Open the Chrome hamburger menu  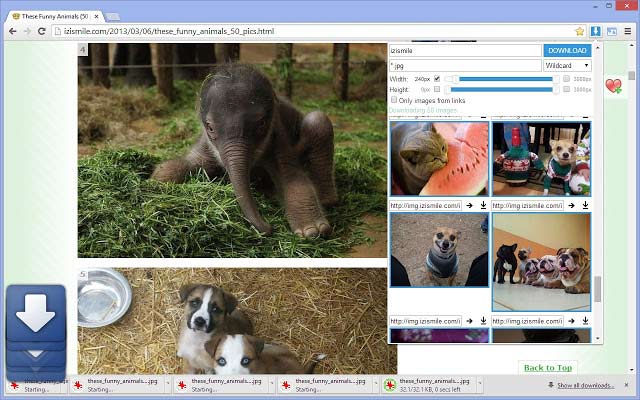(x=626, y=31)
